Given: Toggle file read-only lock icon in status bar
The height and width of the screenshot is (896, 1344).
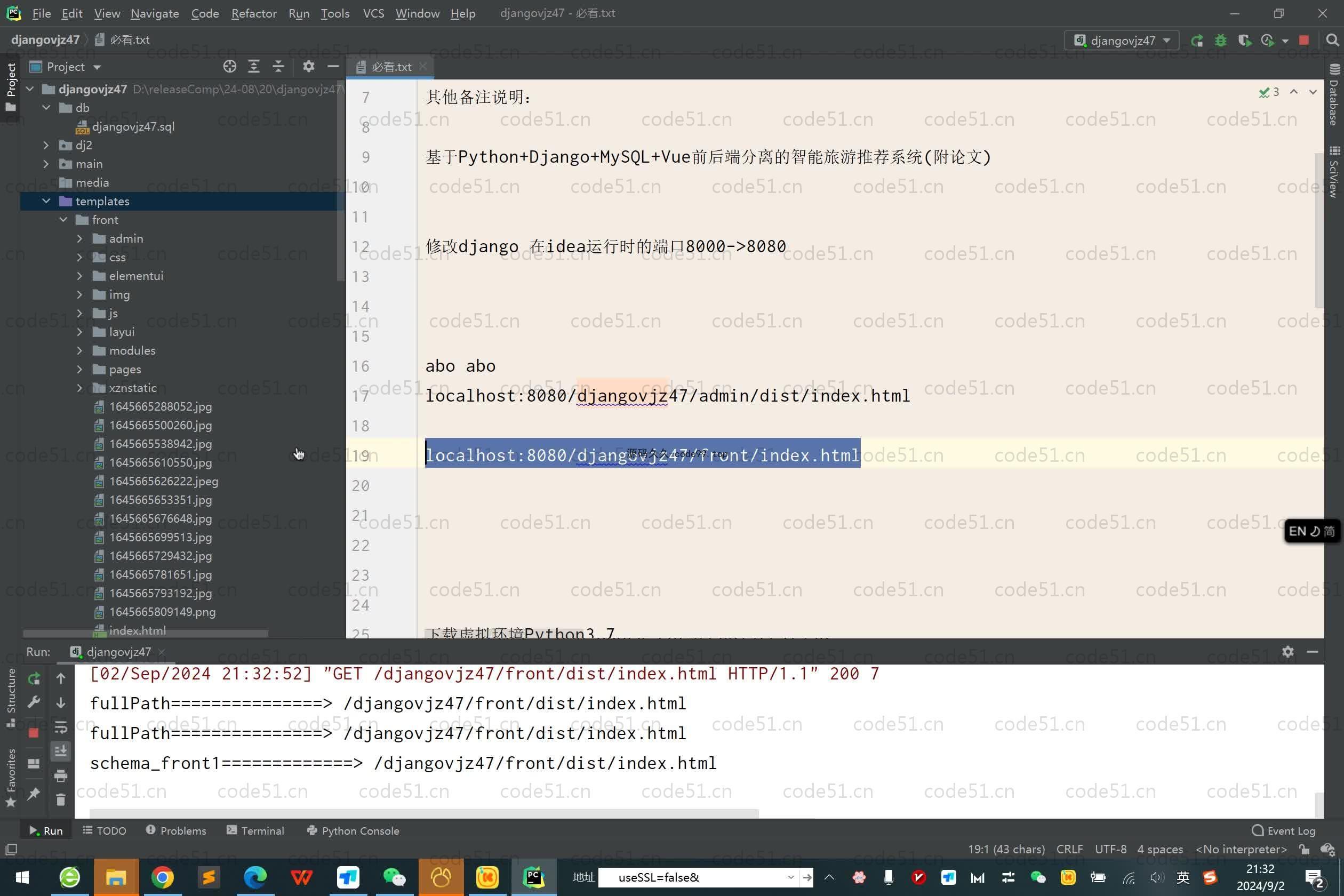Looking at the screenshot, I should [x=1305, y=850].
